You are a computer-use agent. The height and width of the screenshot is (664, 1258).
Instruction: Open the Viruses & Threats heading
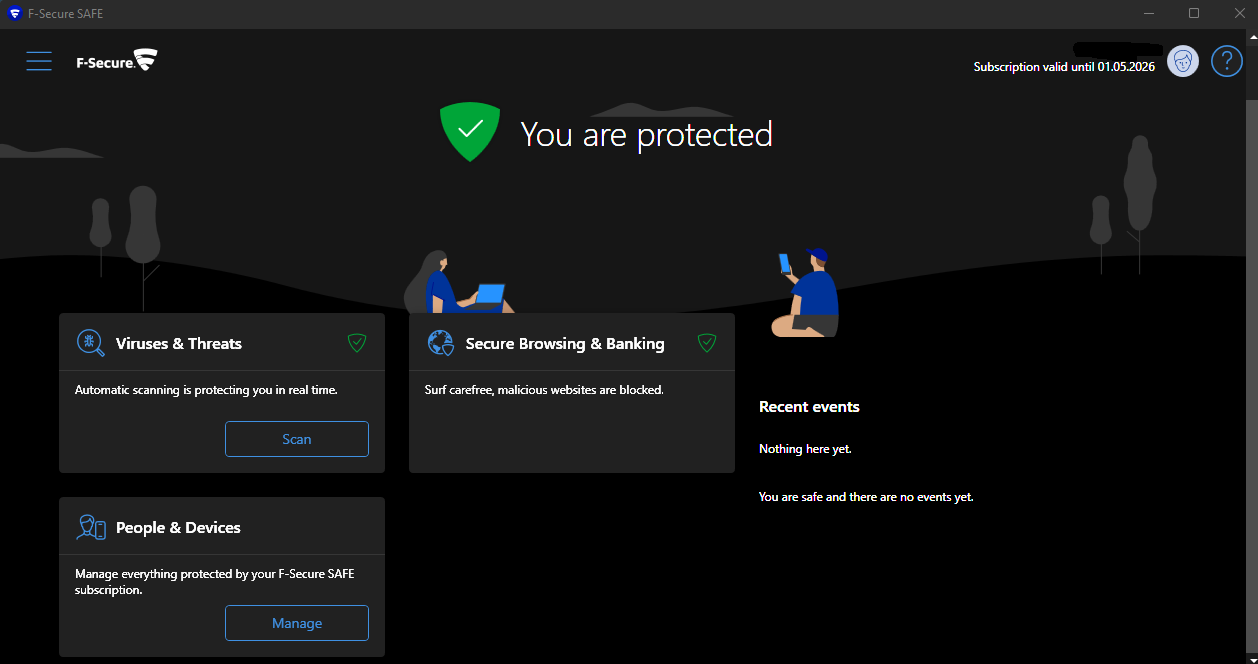pos(179,343)
